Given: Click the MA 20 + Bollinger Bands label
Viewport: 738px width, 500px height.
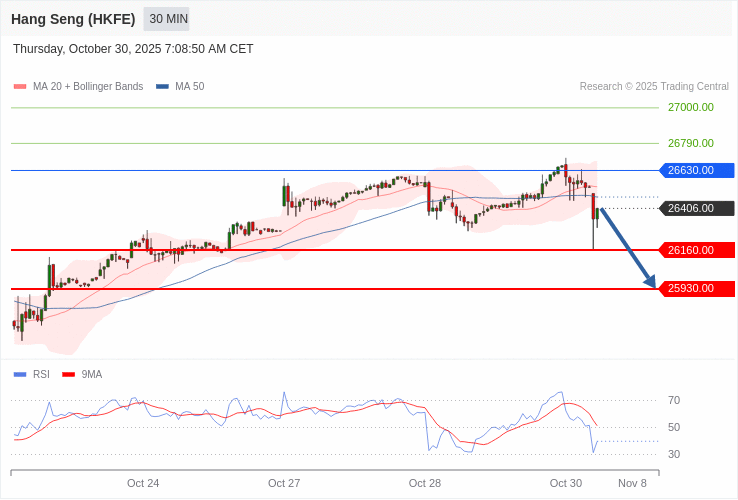Looking at the screenshot, I should click(x=88, y=87).
